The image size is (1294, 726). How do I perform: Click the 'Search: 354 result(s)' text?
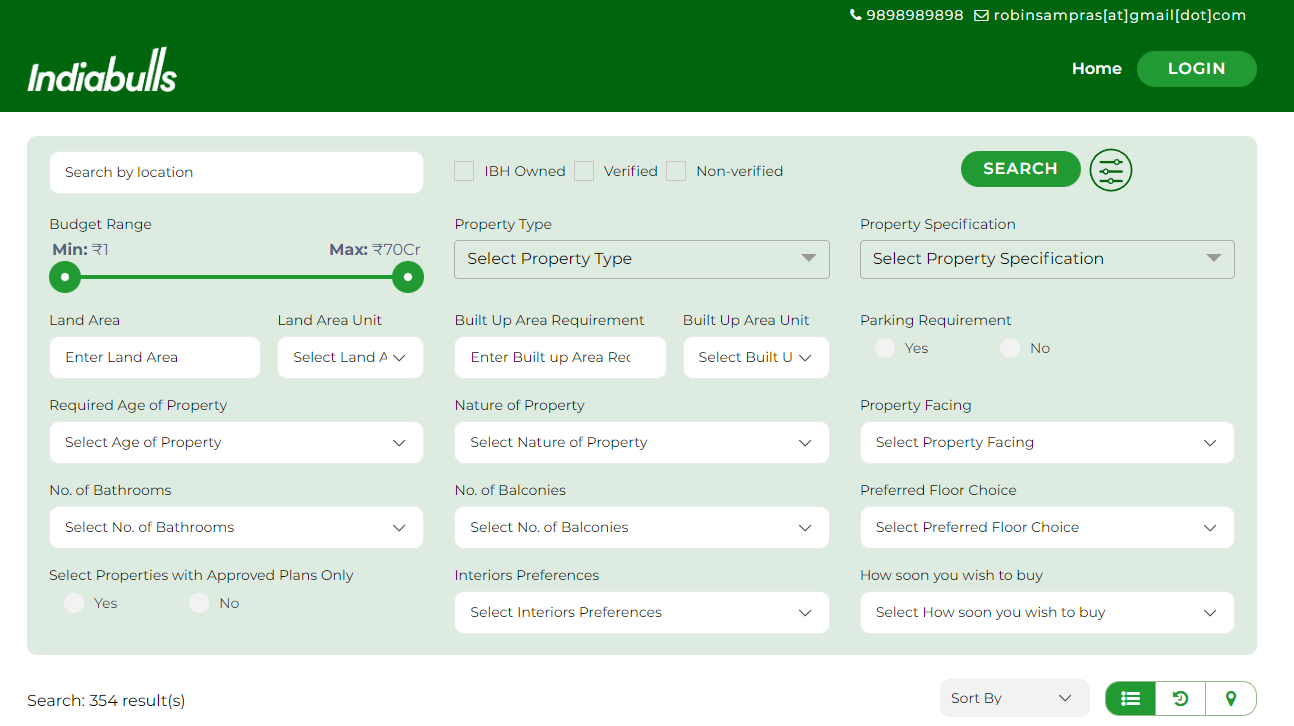pos(106,701)
